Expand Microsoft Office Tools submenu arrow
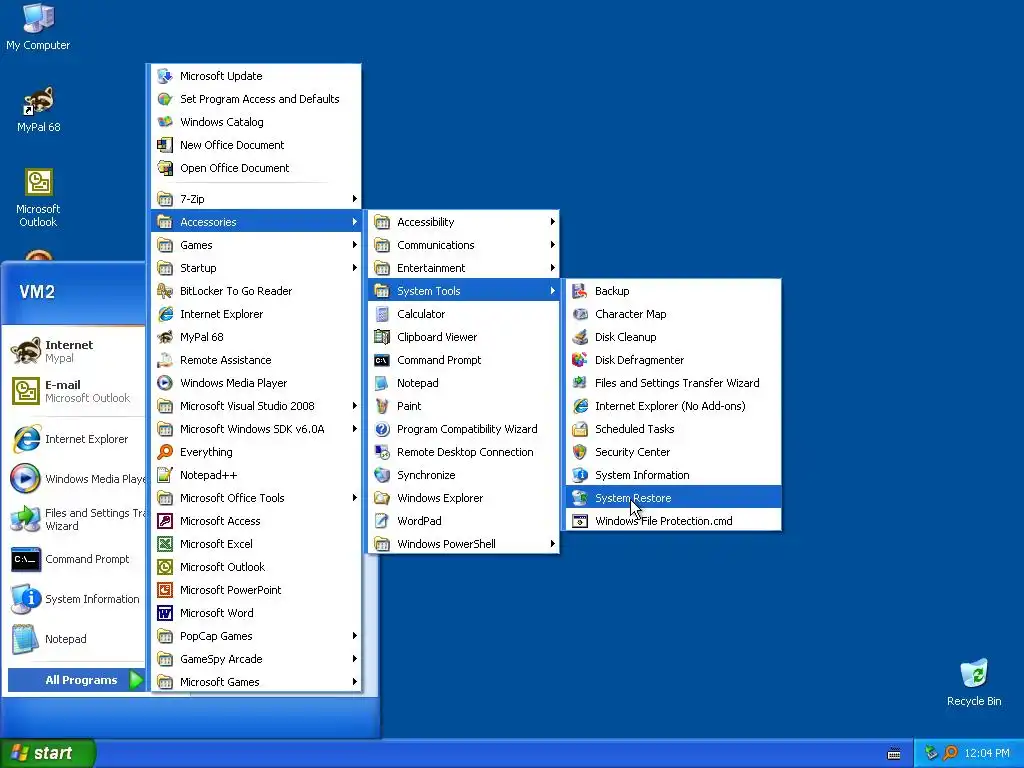The image size is (1024, 768). [x=355, y=498]
